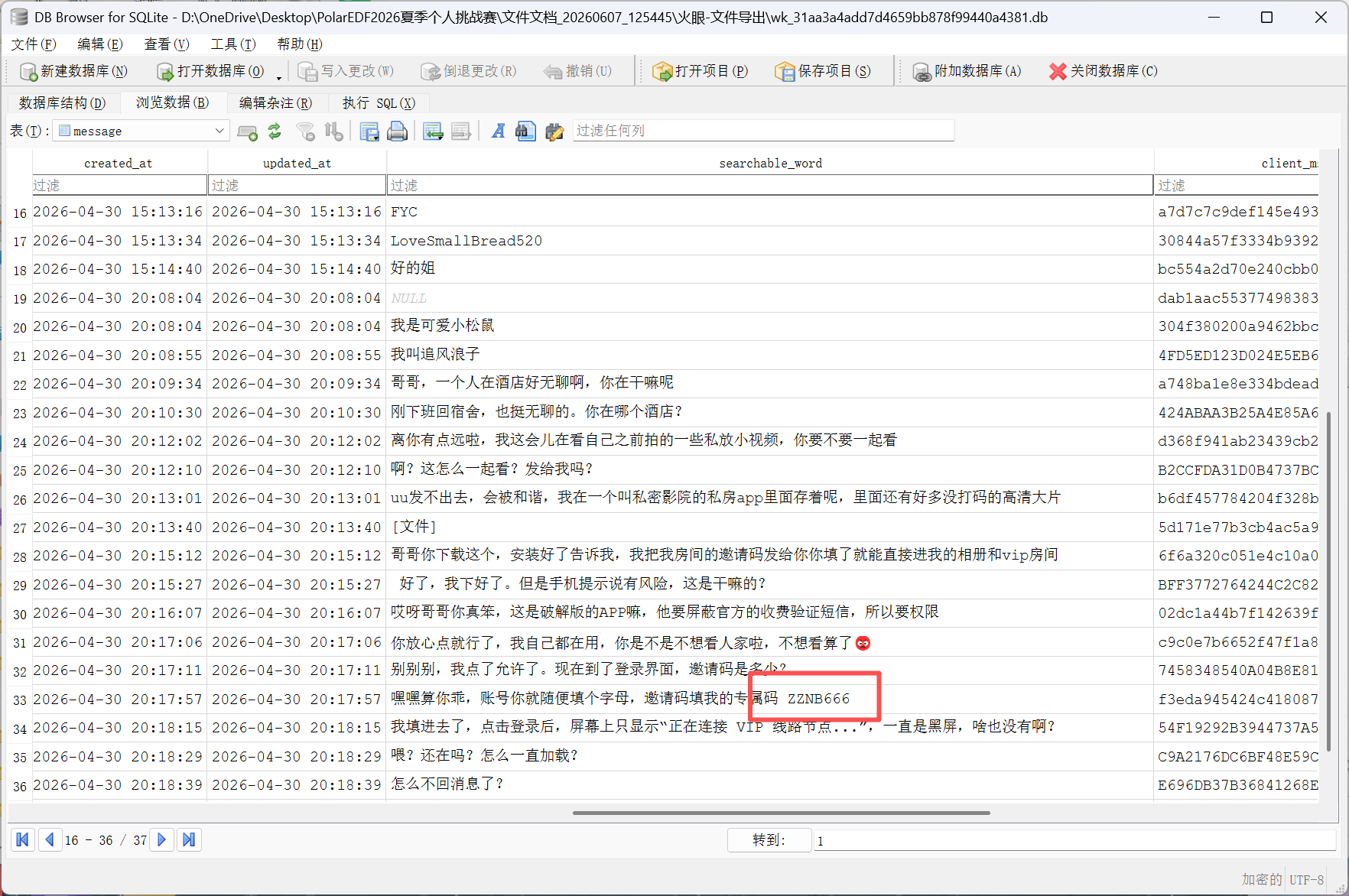Click the print table data icon
The width and height of the screenshot is (1349, 896).
[x=397, y=131]
